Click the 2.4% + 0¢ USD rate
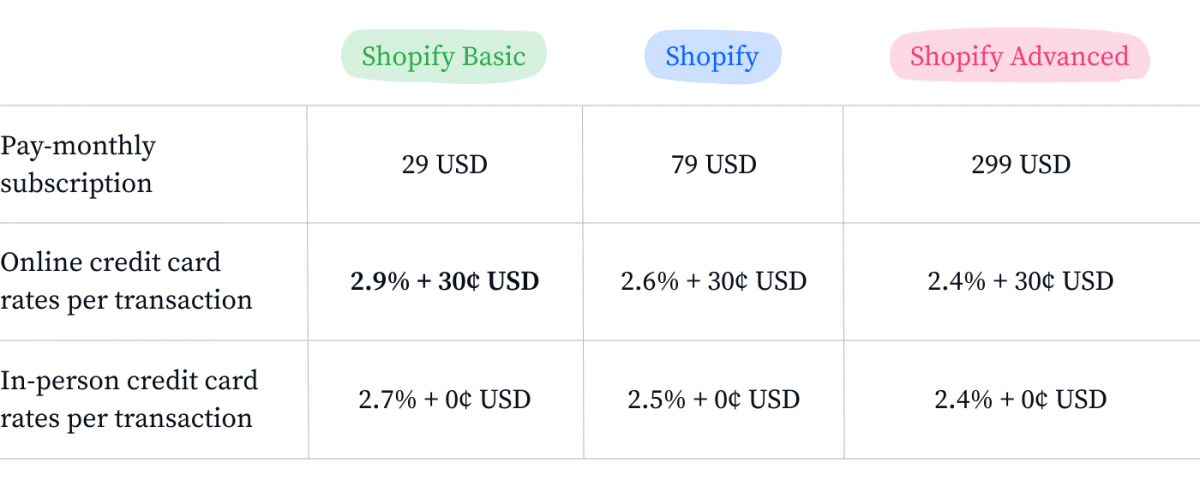This screenshot has height=487, width=1200. pyautogui.click(x=1021, y=400)
